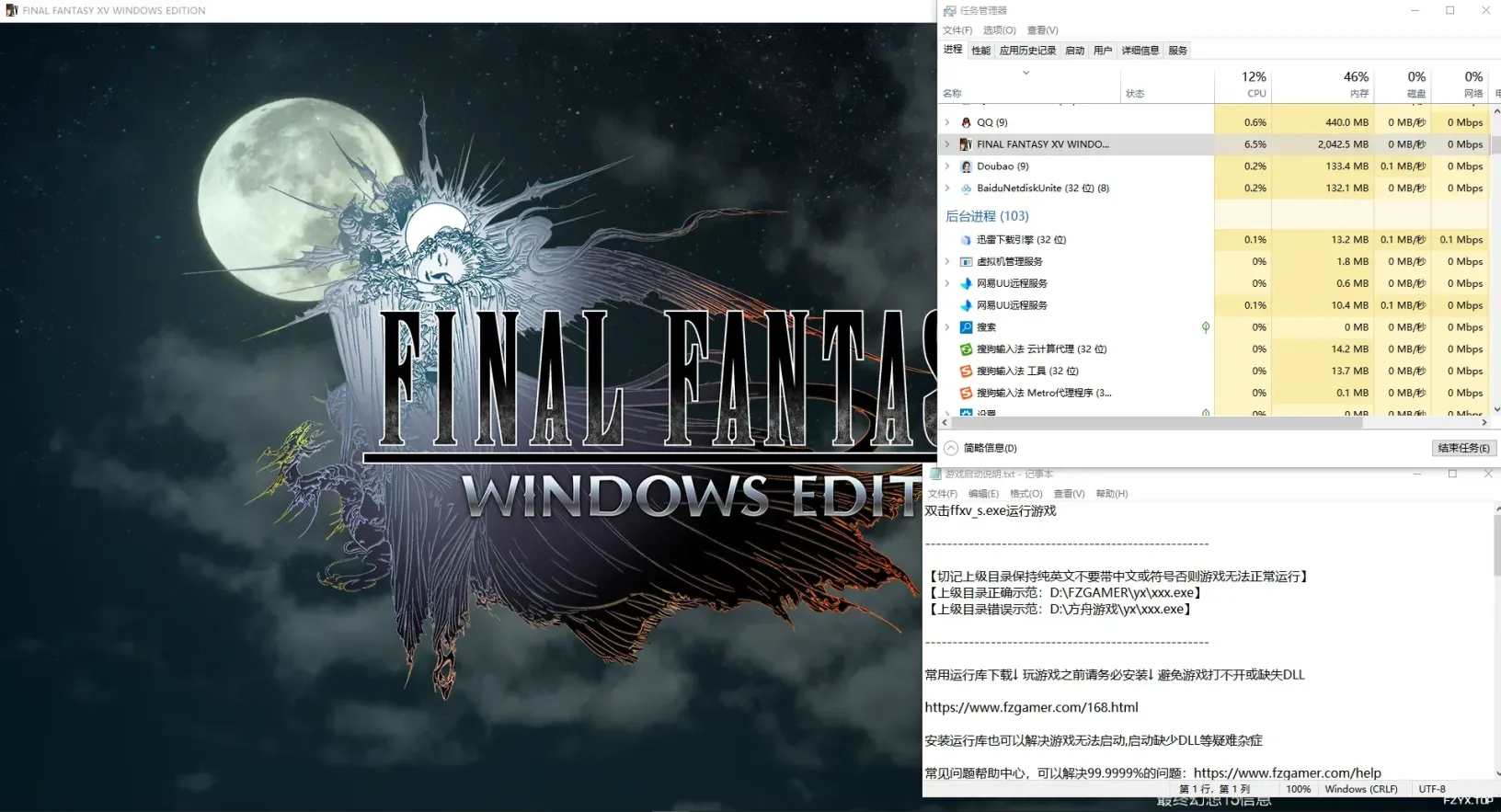Open Notepad 编辑(E) menu

tap(983, 494)
